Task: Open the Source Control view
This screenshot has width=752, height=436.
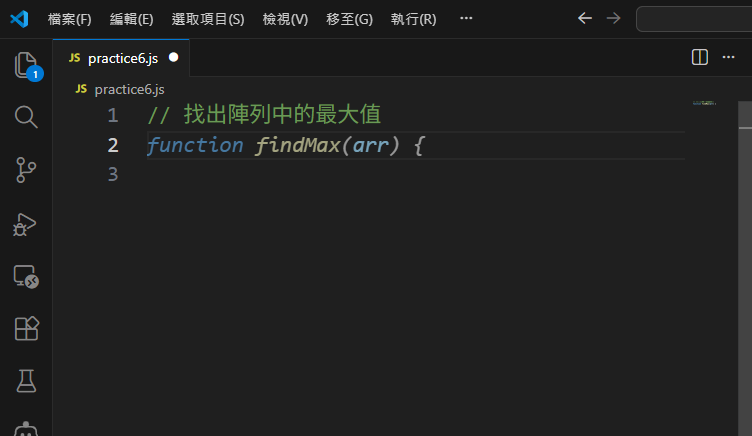Action: 26,170
